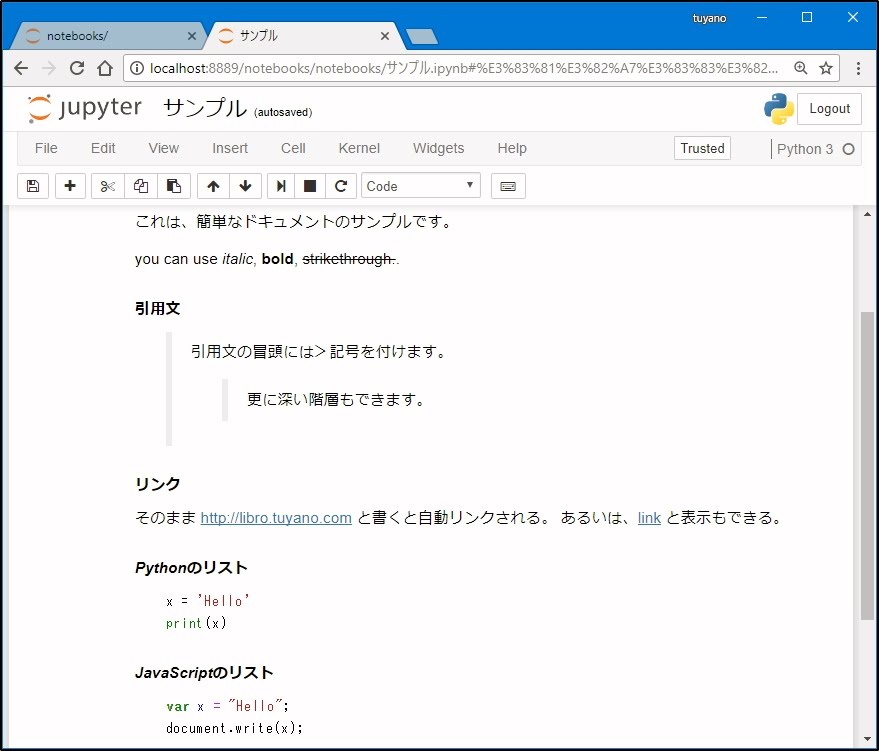879x751 pixels.
Task: Open the Widgets menu
Action: [438, 148]
